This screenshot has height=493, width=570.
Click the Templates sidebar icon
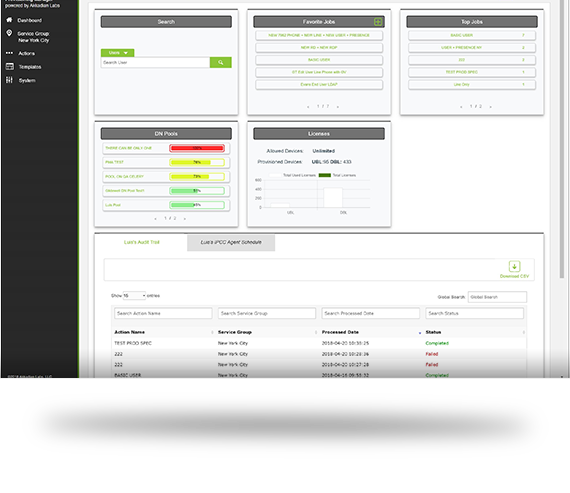point(10,67)
